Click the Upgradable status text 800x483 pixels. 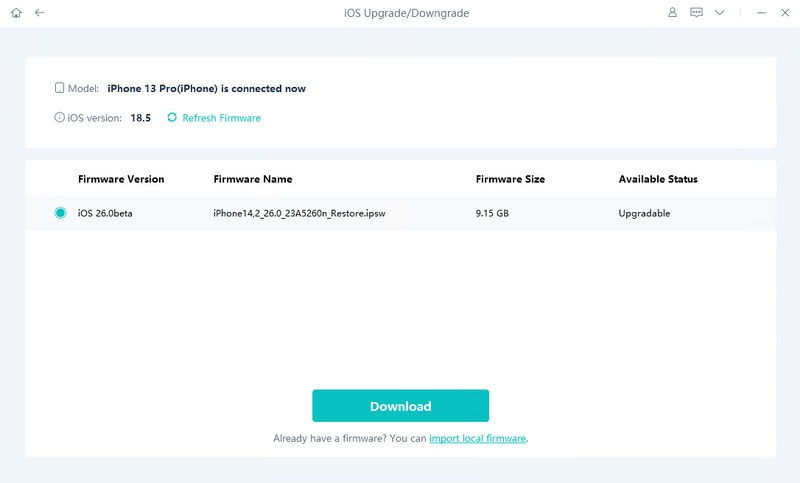(644, 213)
